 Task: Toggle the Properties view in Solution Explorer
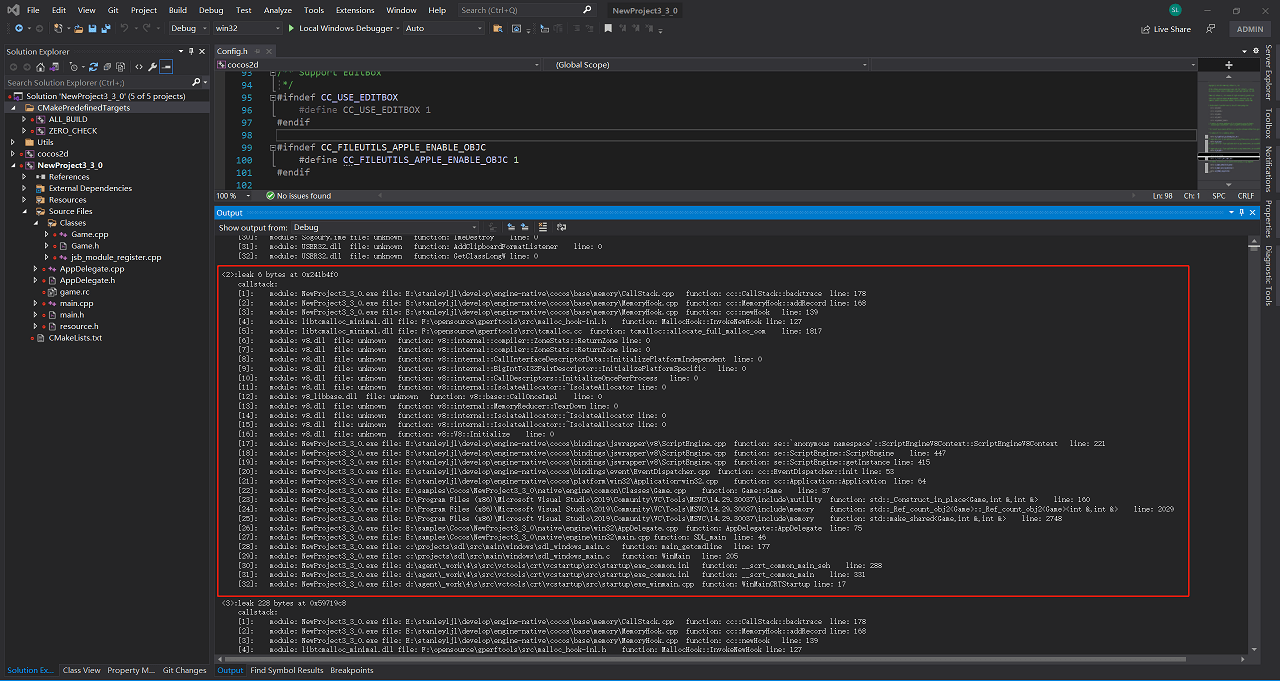pos(151,66)
